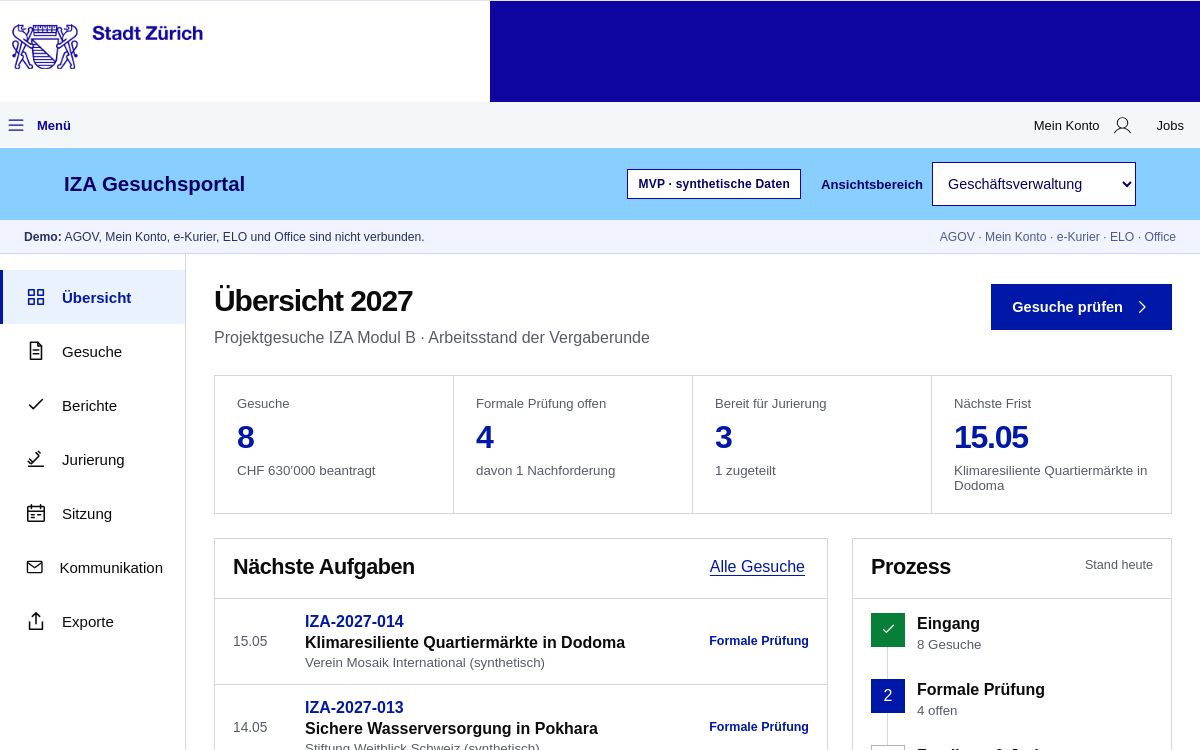Click the CHF 630'000 beantragt text
The height and width of the screenshot is (750, 1200).
tap(306, 470)
